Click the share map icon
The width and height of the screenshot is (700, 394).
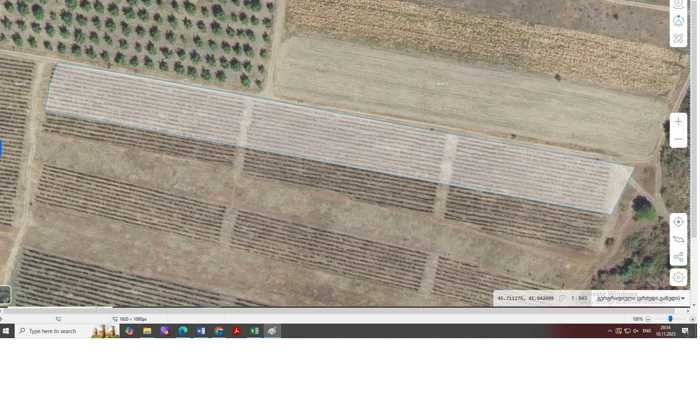coord(678,257)
